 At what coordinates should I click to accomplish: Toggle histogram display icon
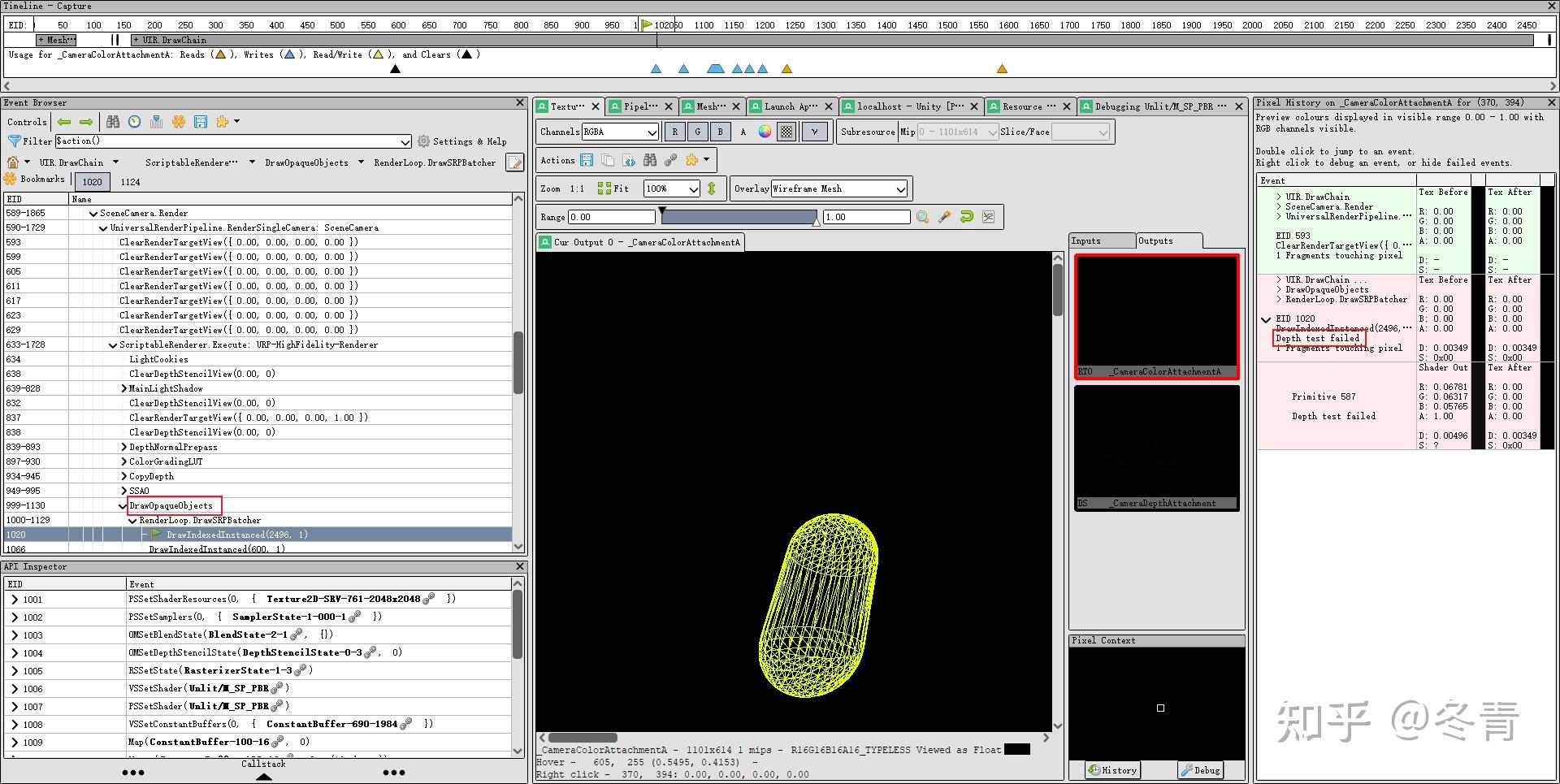click(x=989, y=217)
